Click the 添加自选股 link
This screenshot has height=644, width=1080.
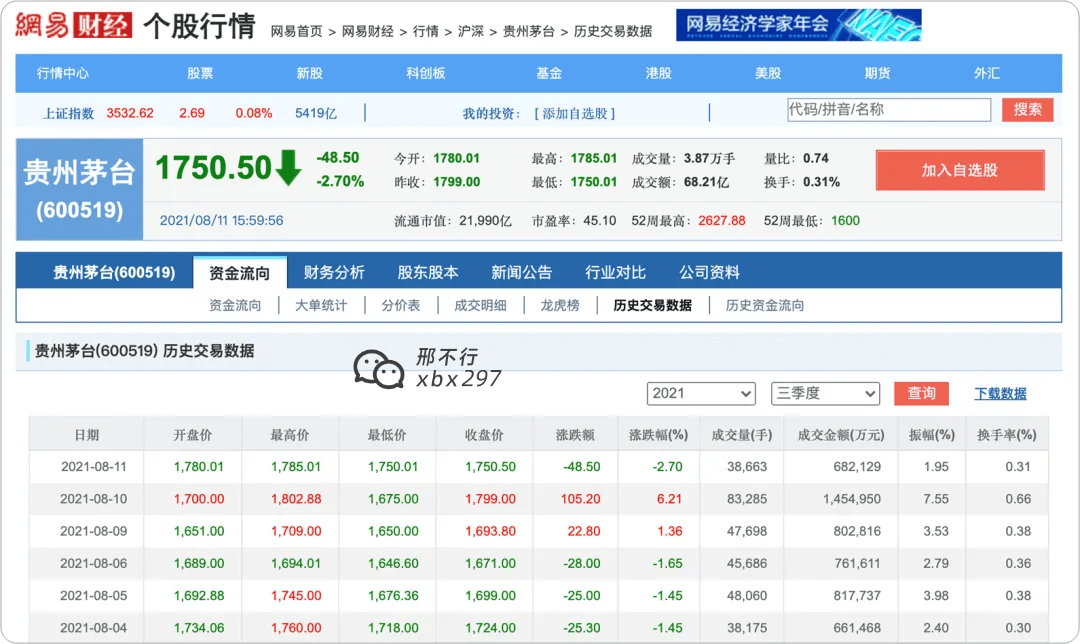pyautogui.click(x=574, y=114)
